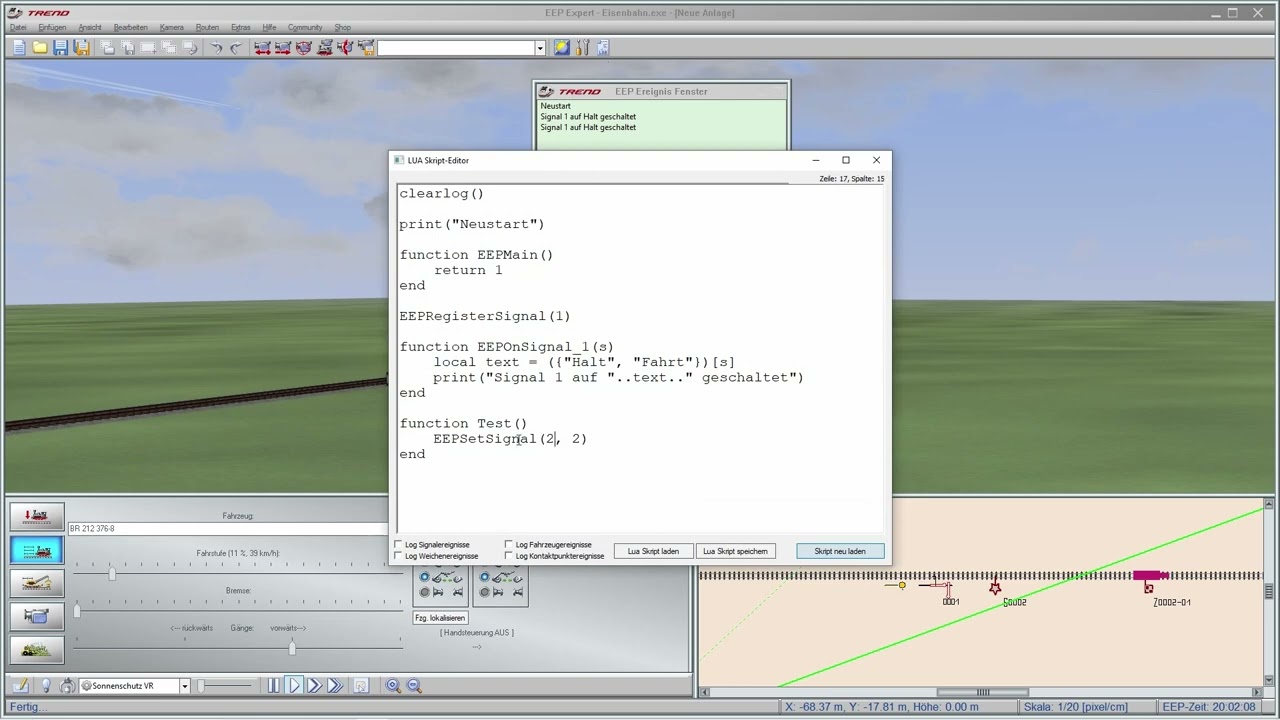This screenshot has width=1280, height=720.
Task: Pause the simulation with the pause button
Action: tap(273, 686)
